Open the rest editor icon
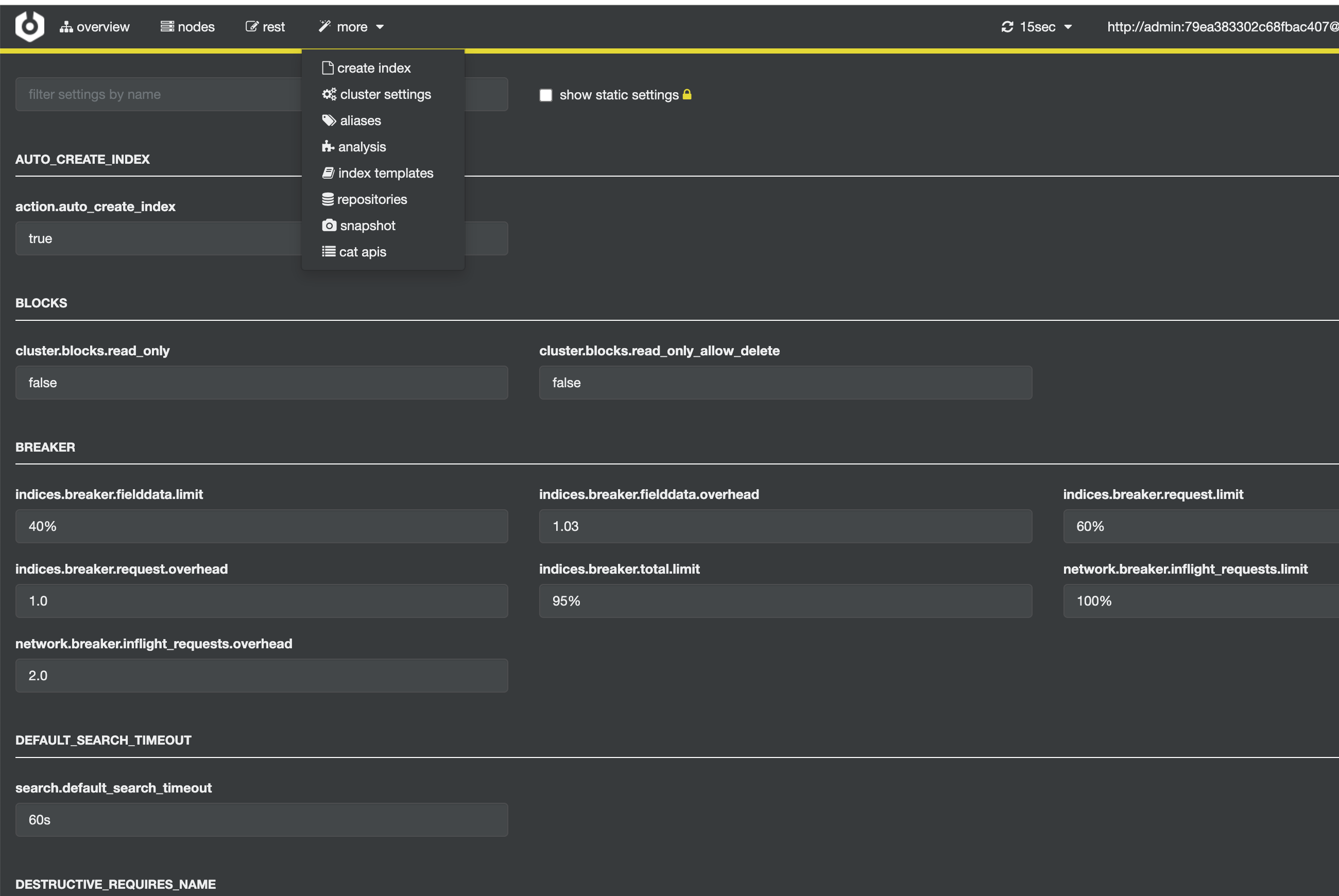1339x896 pixels. [x=251, y=26]
